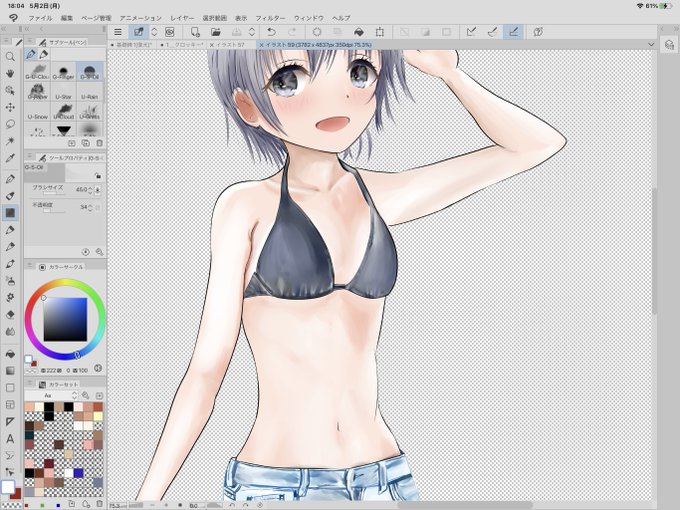Open アニメーション menu

point(141,18)
